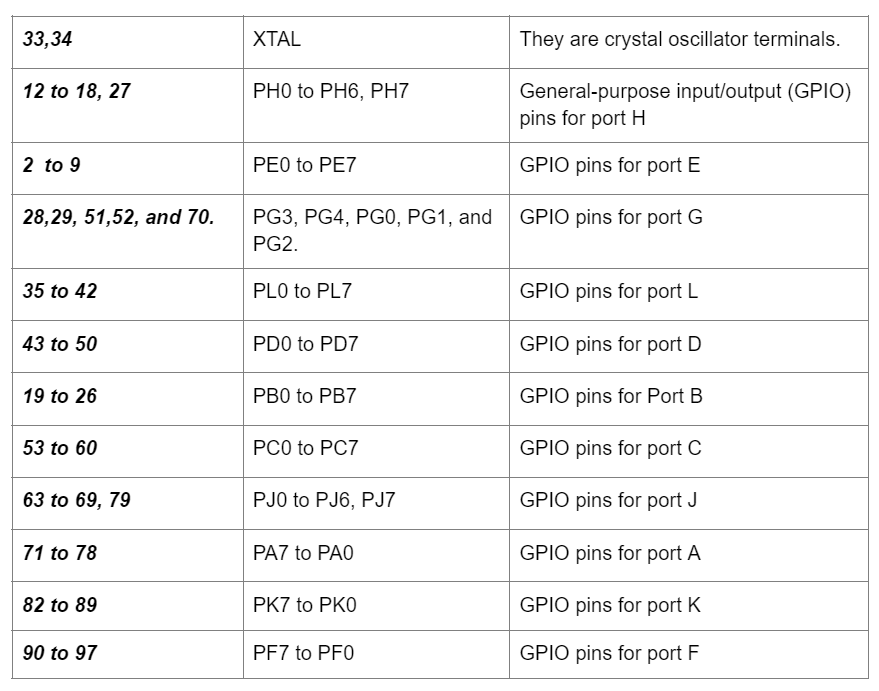The image size is (879, 691).
Task: Click the 'PH0 to PH6, PH7' cell
Action: click(x=376, y=105)
